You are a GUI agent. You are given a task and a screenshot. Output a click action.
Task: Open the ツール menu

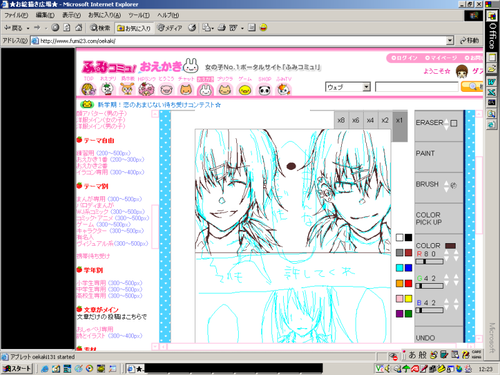coord(139,15)
